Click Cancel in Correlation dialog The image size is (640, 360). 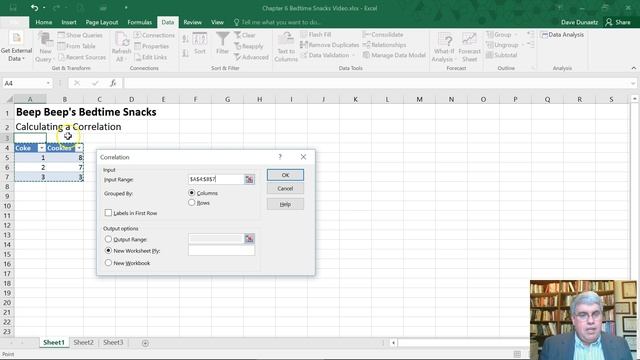click(x=285, y=189)
